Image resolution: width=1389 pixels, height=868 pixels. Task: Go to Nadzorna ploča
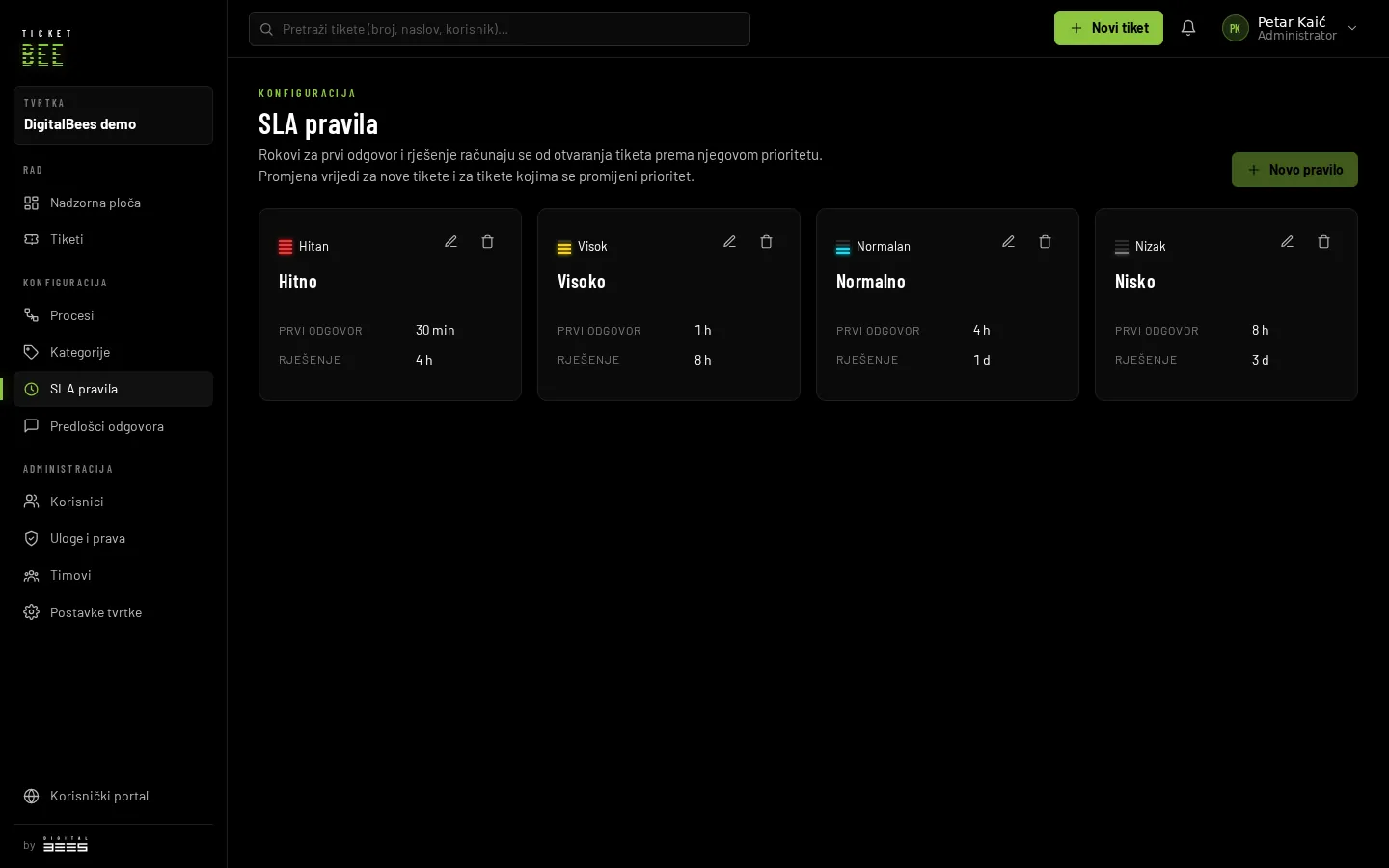tap(113, 203)
